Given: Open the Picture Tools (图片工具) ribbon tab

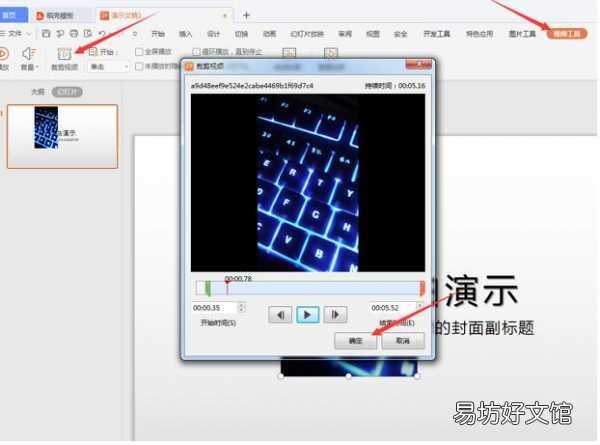Looking at the screenshot, I should tap(522, 34).
